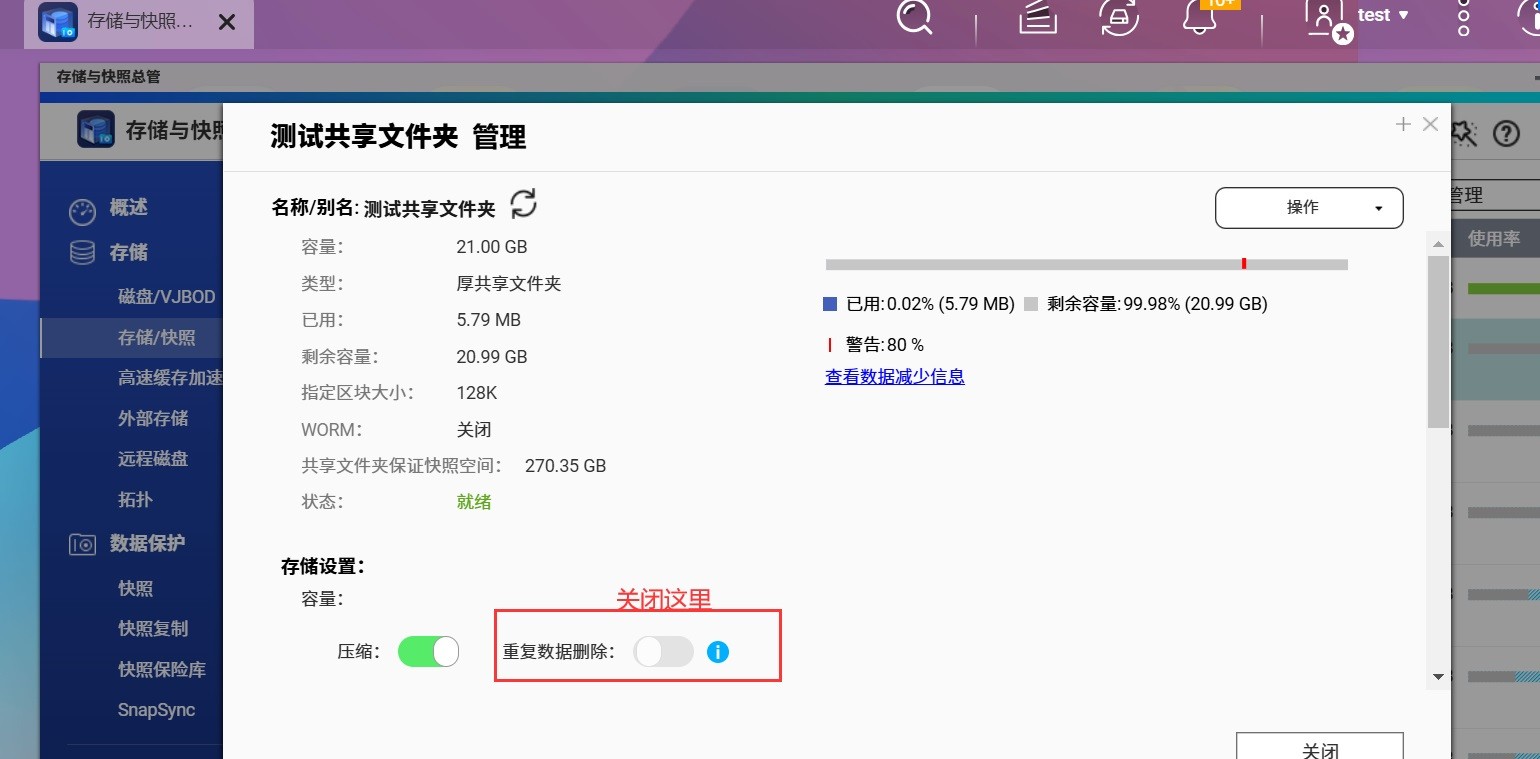Select 外部存储 in the sidebar
Screen dimensions: 1540x759
pyautogui.click(x=153, y=418)
